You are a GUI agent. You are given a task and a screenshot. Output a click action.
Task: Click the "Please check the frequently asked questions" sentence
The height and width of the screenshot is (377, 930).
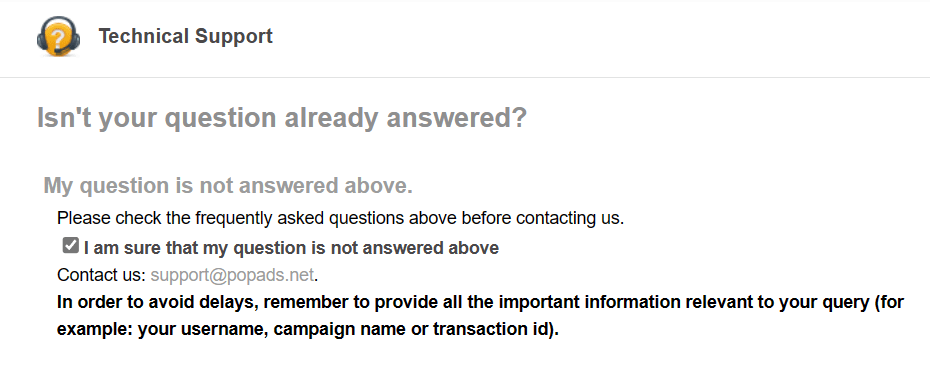point(340,218)
